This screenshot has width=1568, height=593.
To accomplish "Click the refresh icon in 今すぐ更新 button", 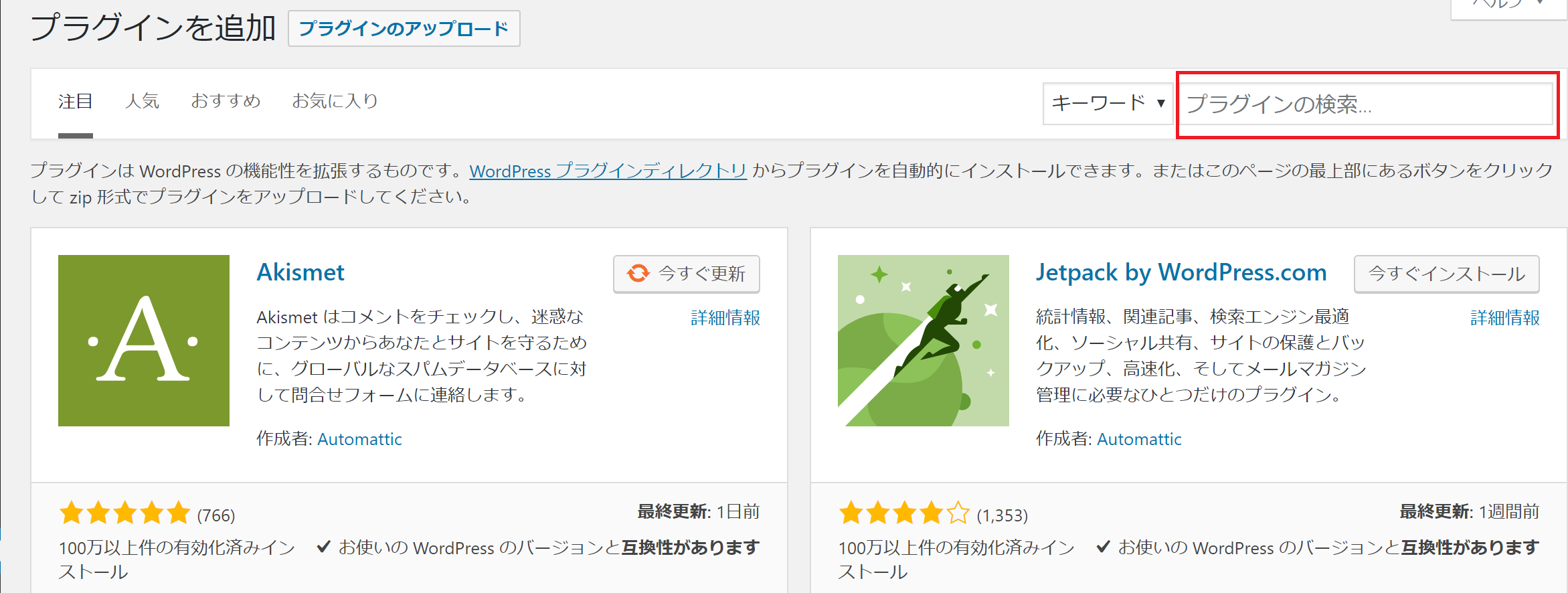I will [x=638, y=273].
